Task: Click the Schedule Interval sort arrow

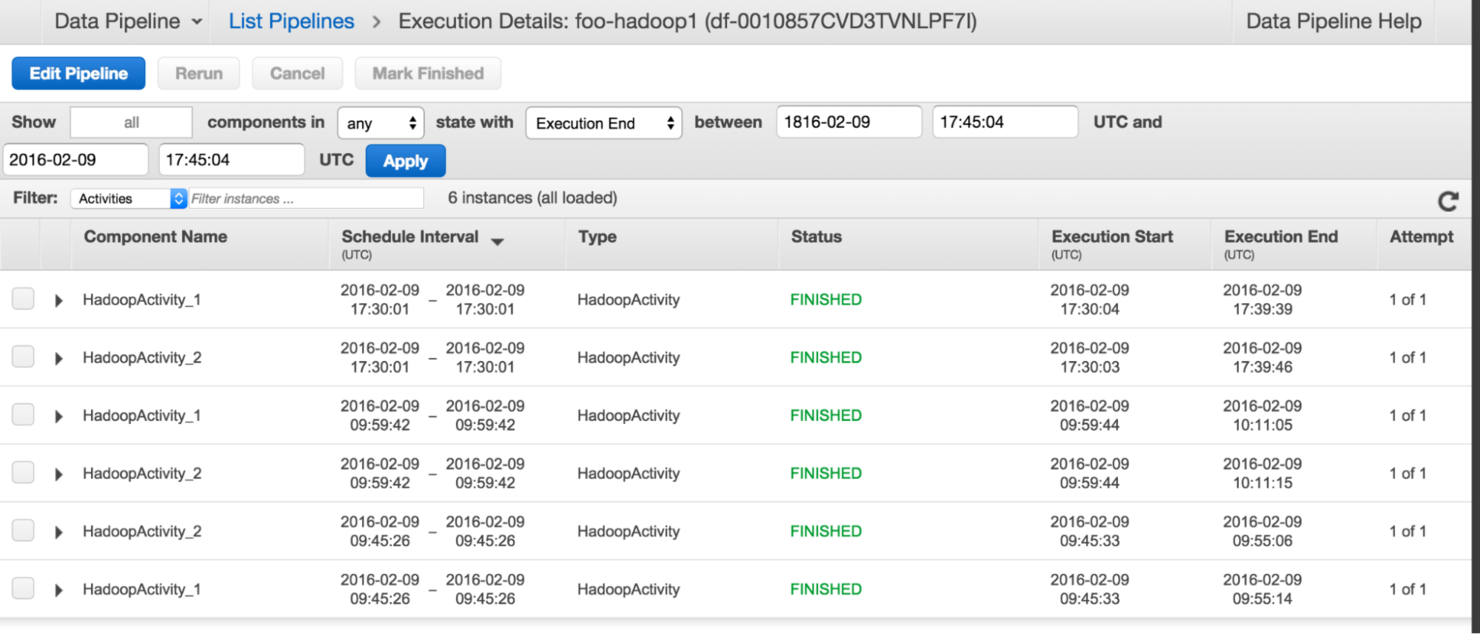Action: tap(497, 241)
